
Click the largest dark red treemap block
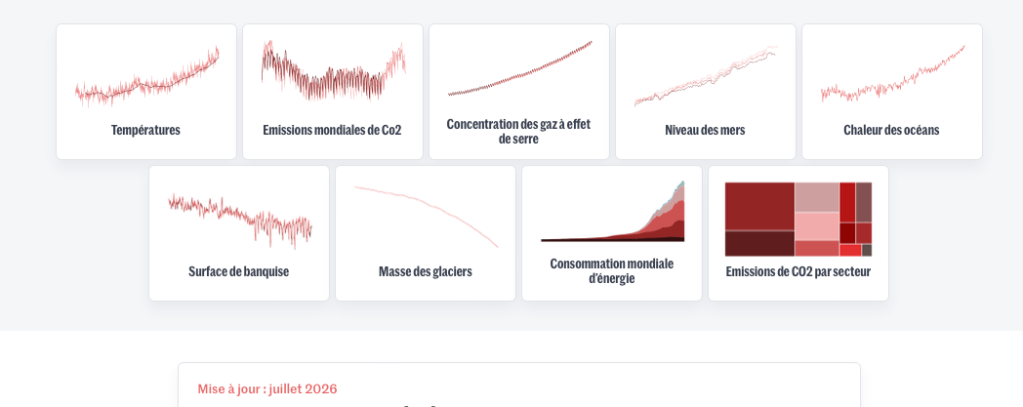coord(759,206)
